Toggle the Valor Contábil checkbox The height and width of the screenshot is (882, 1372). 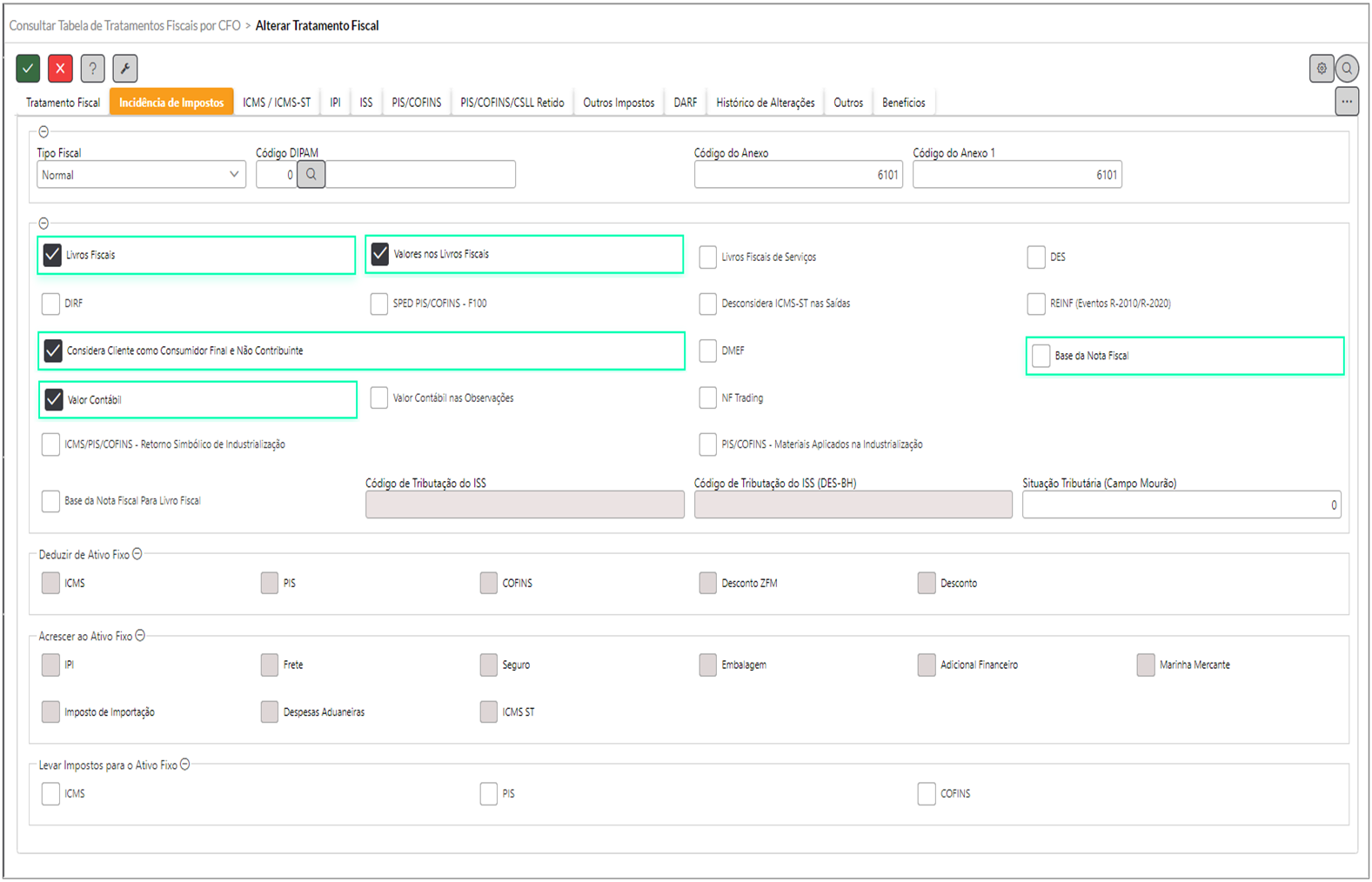tap(54, 399)
